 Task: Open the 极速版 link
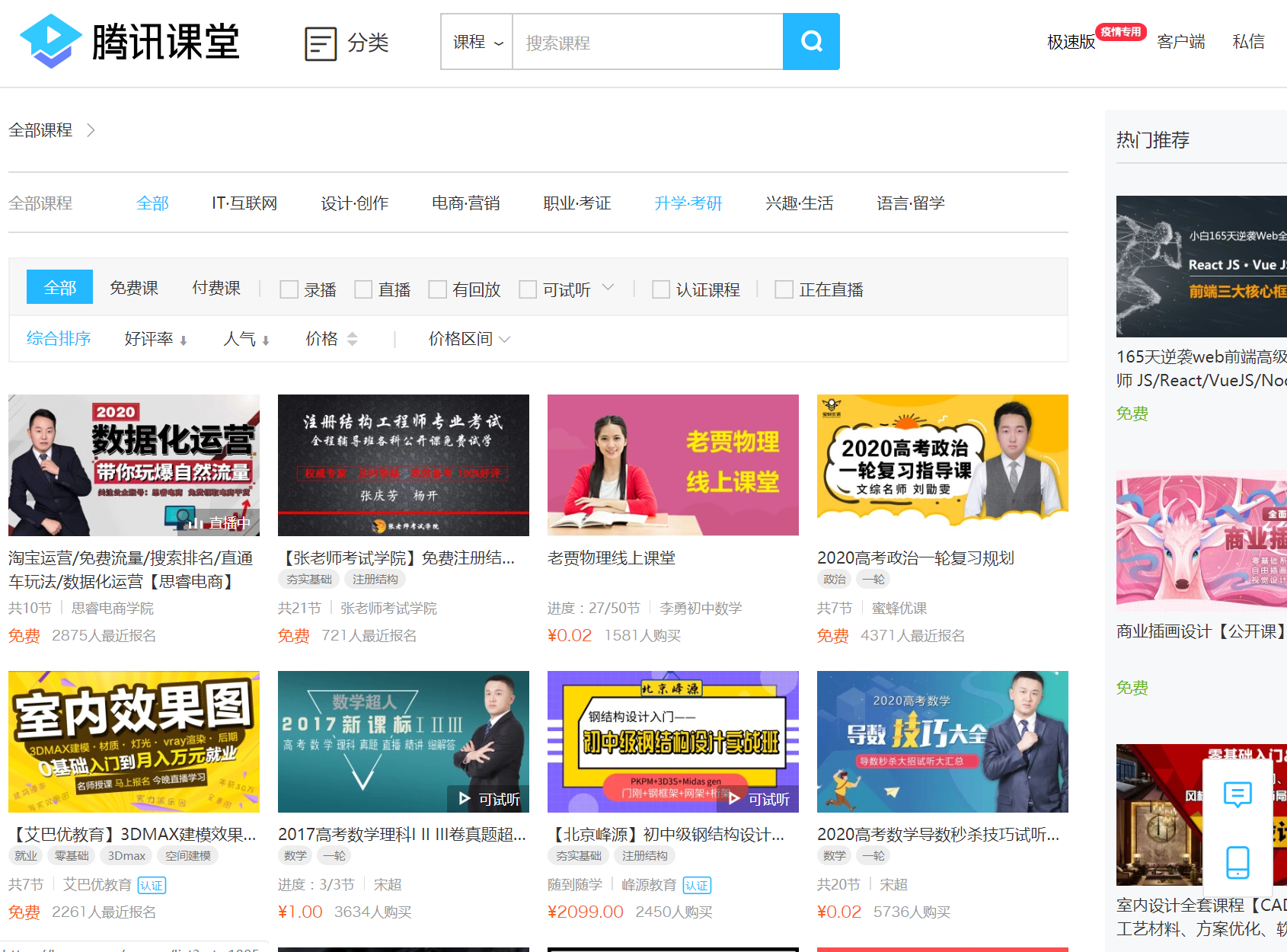[x=1071, y=42]
